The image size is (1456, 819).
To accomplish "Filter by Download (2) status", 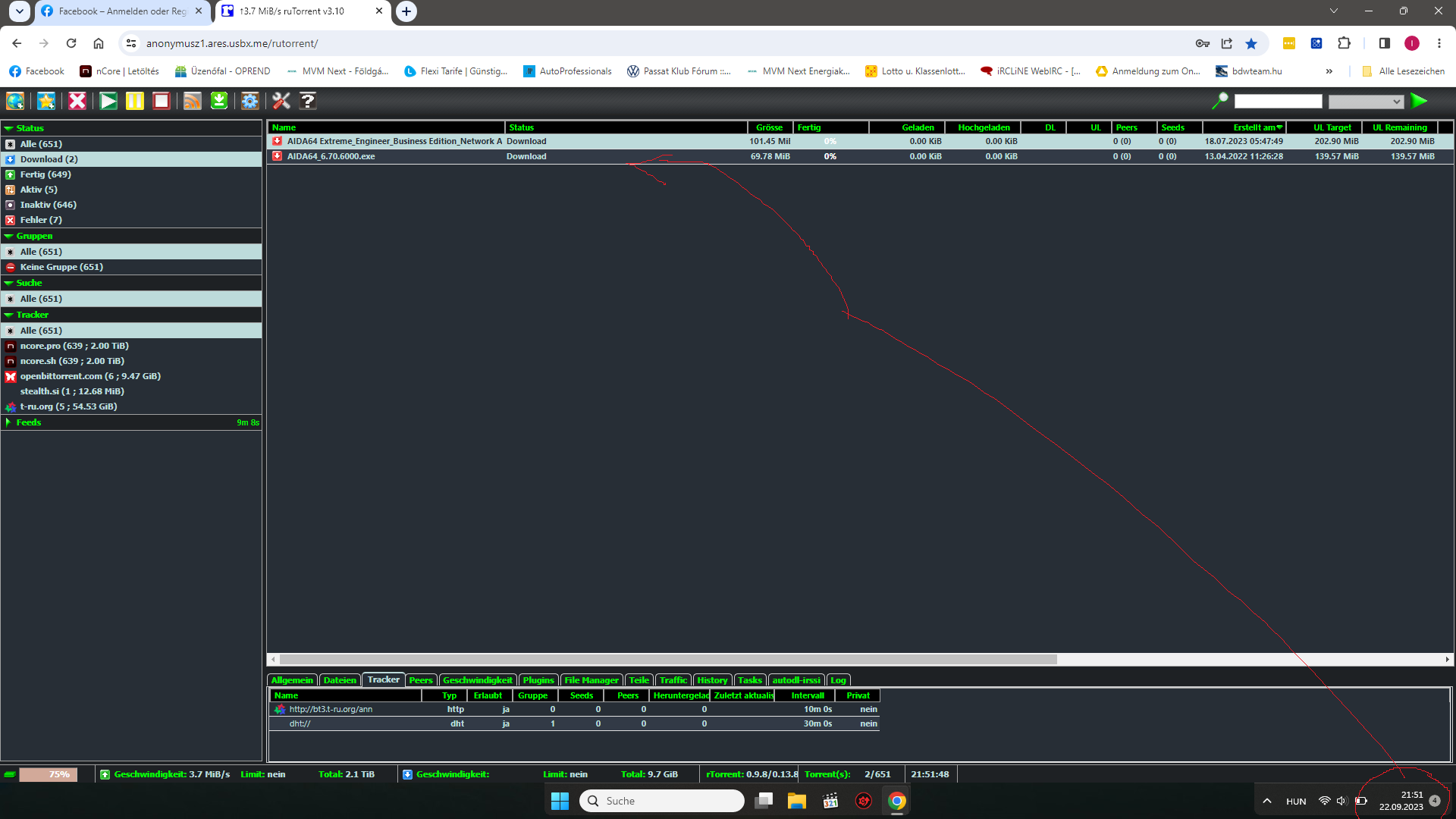I will tap(131, 159).
